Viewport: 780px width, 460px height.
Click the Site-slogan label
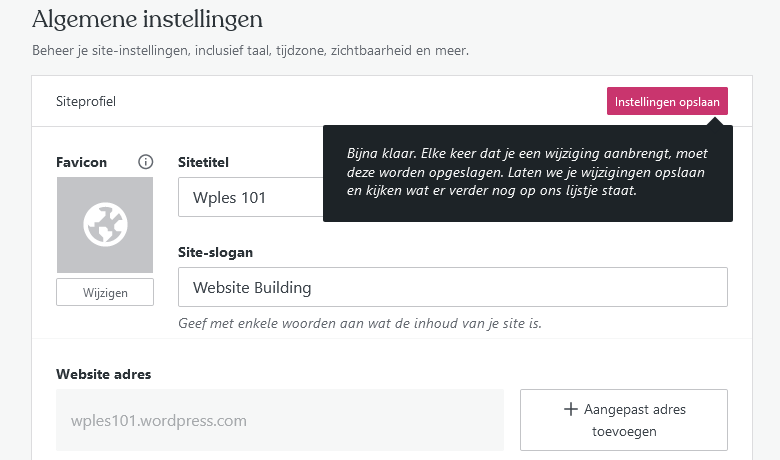click(215, 252)
